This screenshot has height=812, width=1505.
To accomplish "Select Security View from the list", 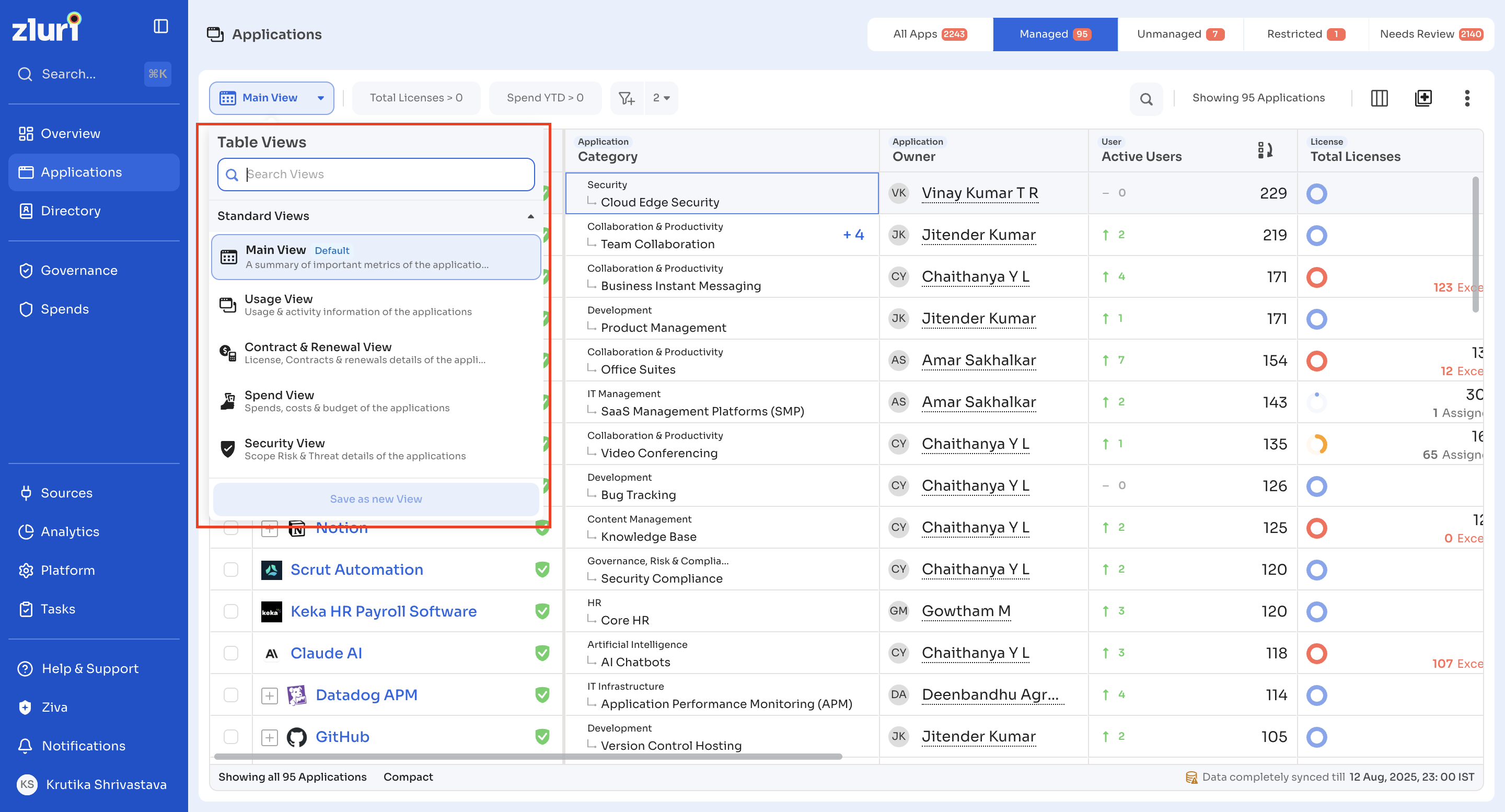I will [x=376, y=449].
